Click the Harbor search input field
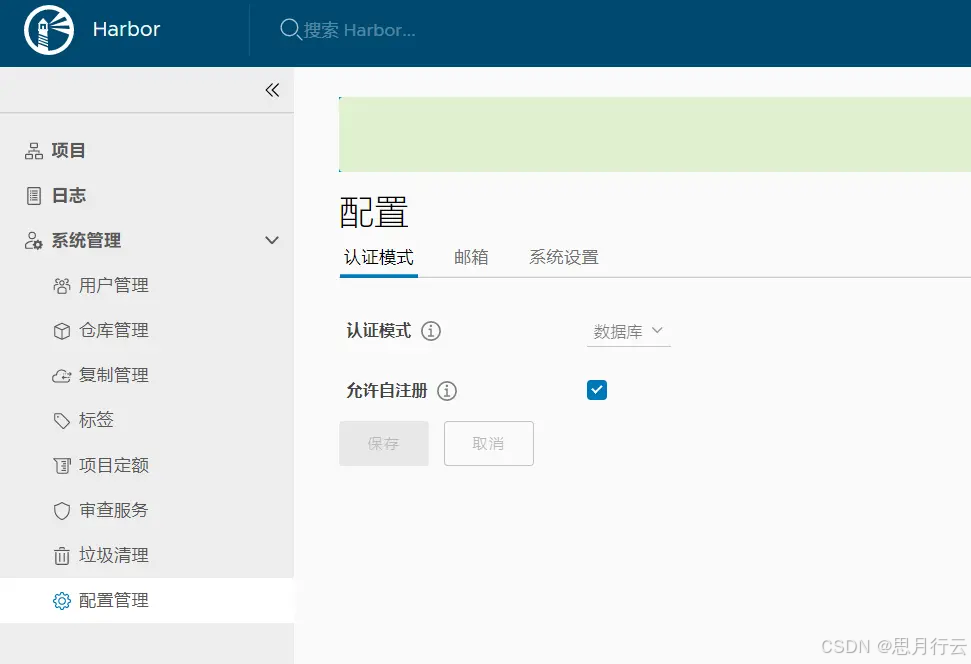The image size is (971, 664). 360,30
